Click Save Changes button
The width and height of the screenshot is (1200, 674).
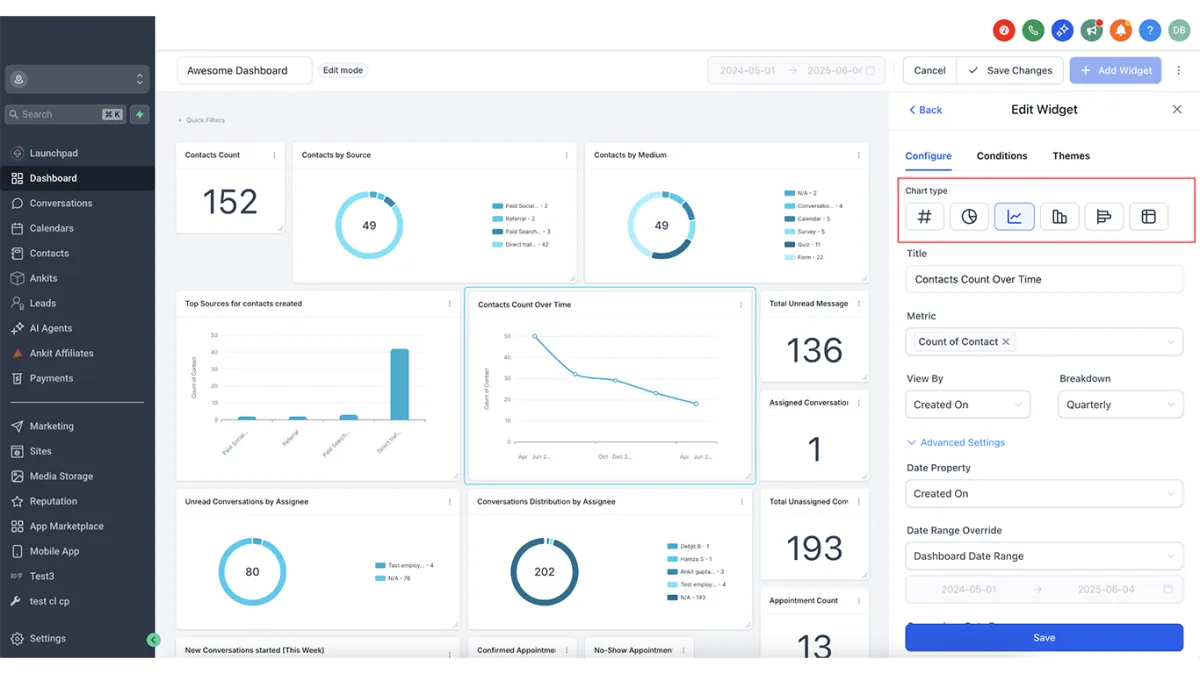click(1010, 70)
